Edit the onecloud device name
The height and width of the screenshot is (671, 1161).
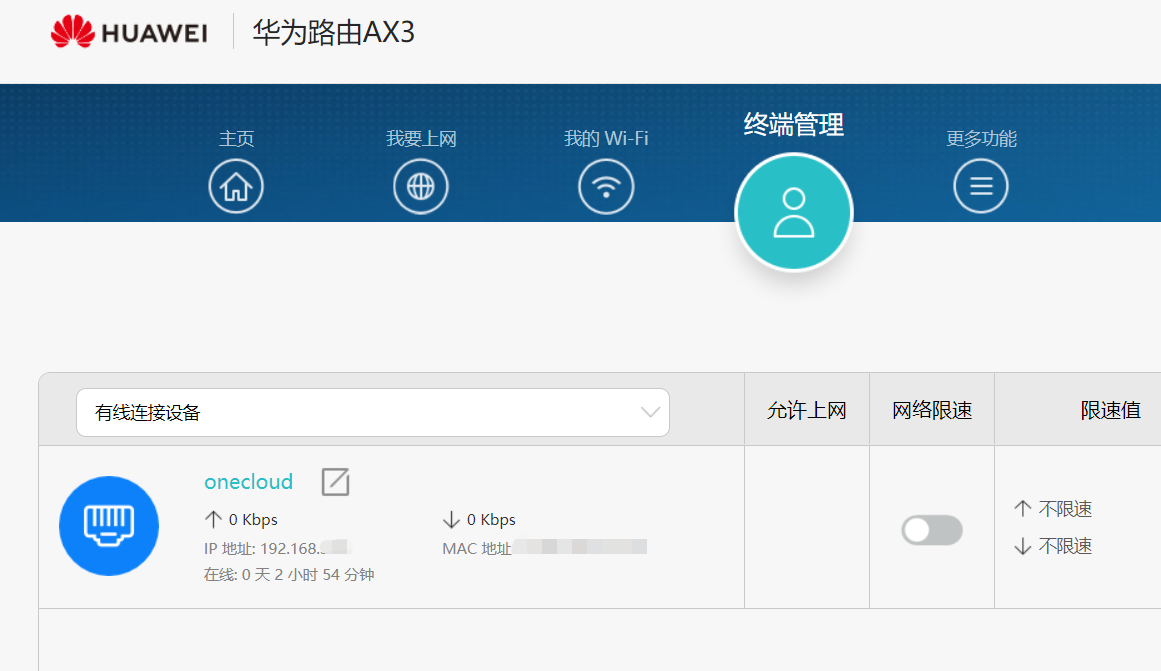pos(335,481)
